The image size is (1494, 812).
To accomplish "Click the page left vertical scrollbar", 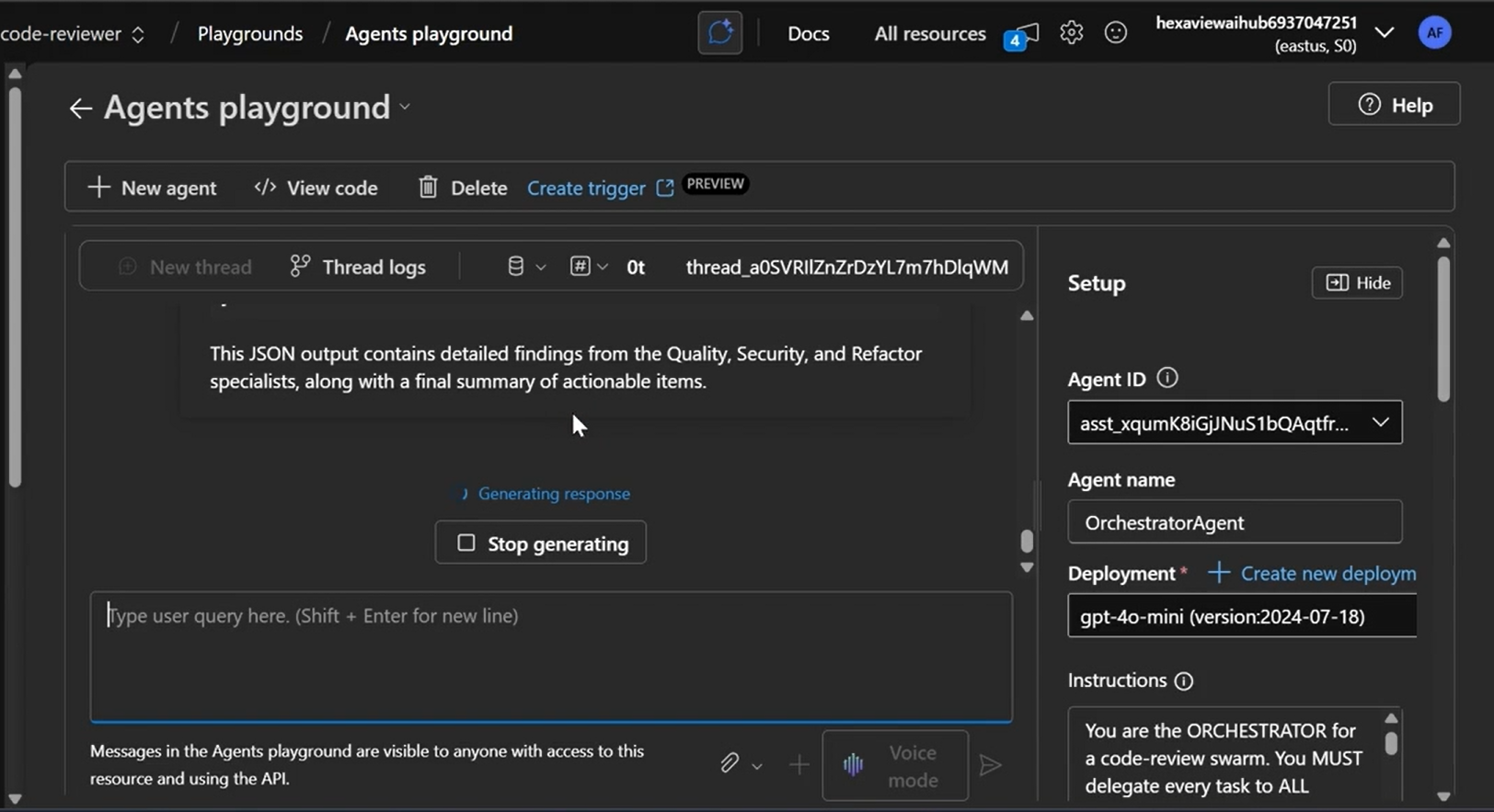I will (x=14, y=285).
